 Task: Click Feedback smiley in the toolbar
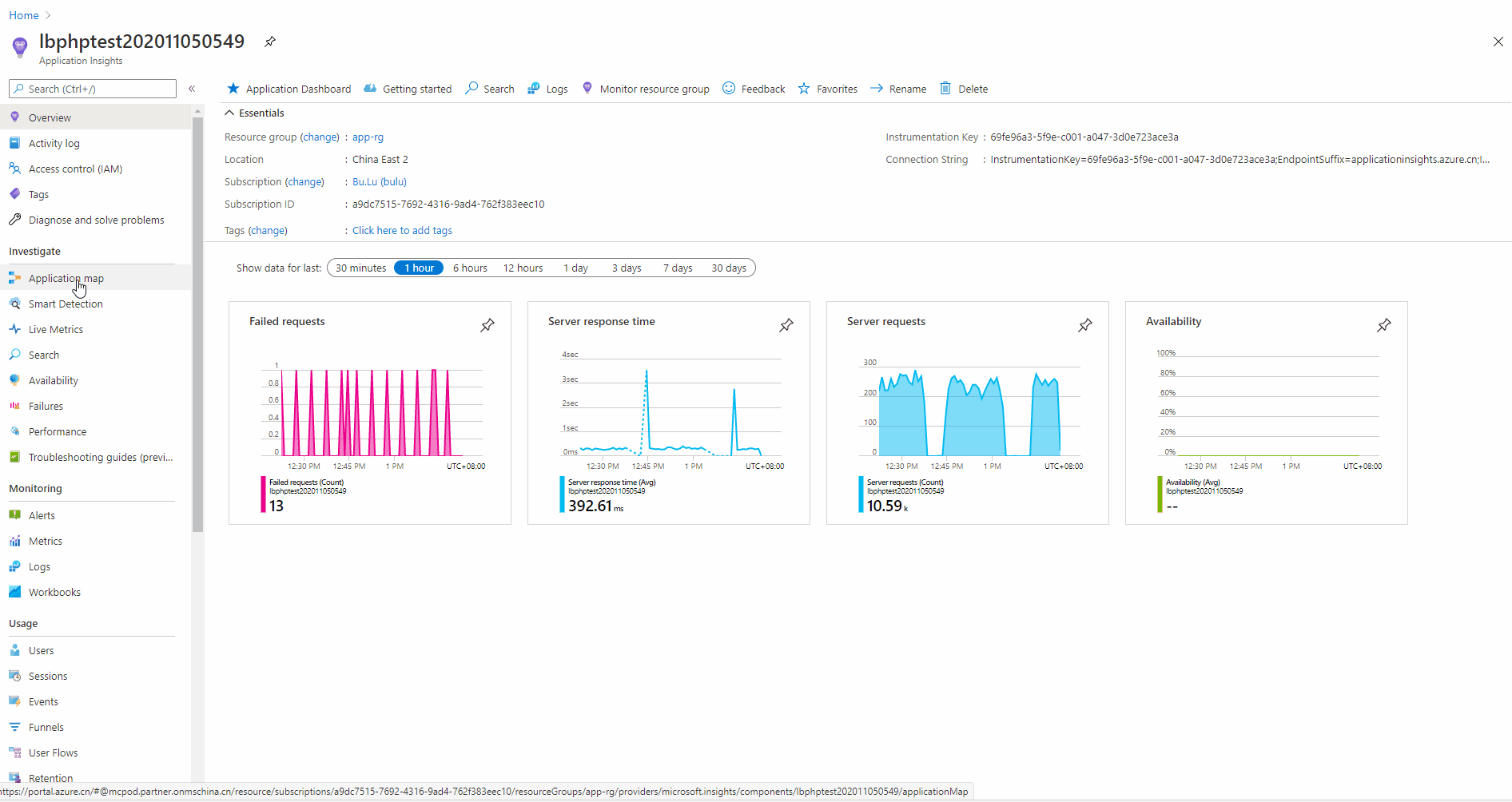pyautogui.click(x=729, y=89)
